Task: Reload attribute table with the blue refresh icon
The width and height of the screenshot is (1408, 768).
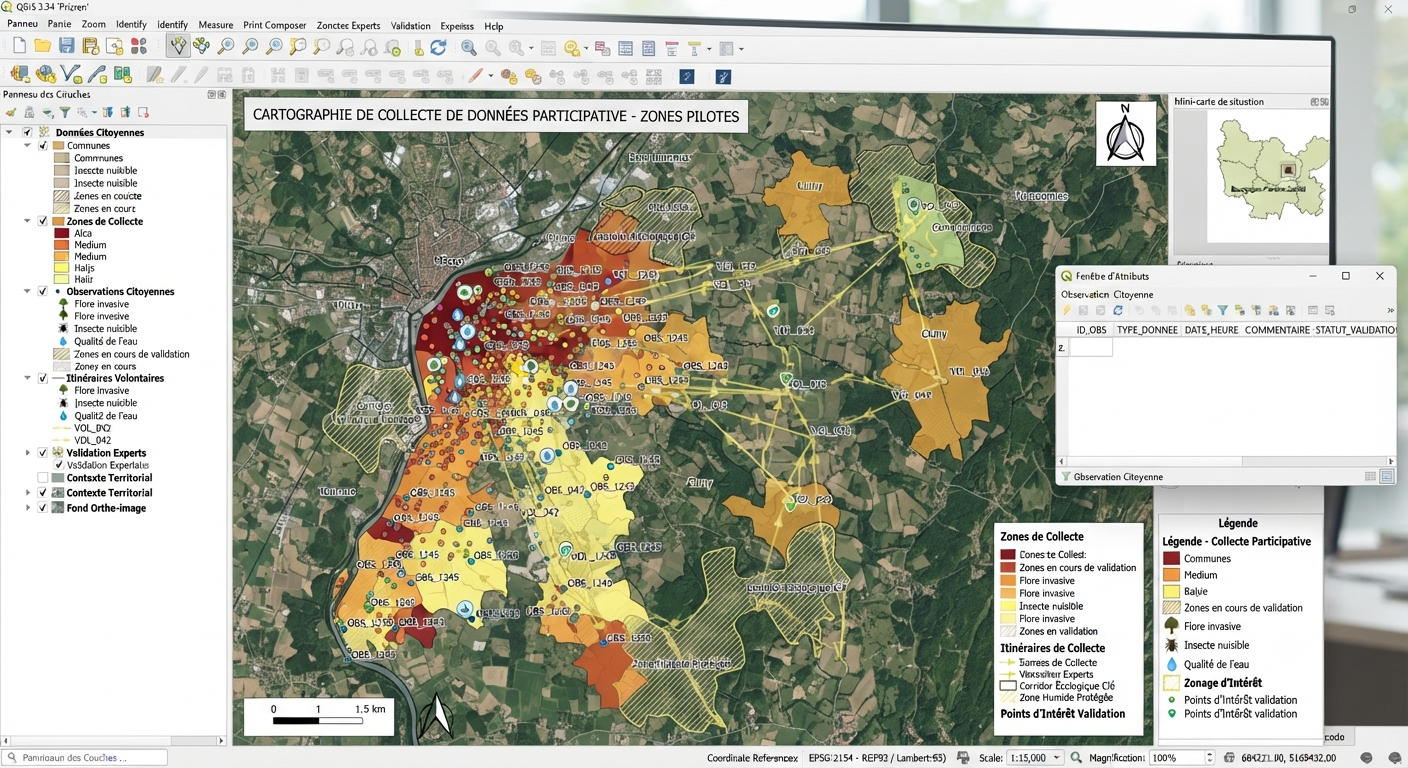Action: (1118, 311)
